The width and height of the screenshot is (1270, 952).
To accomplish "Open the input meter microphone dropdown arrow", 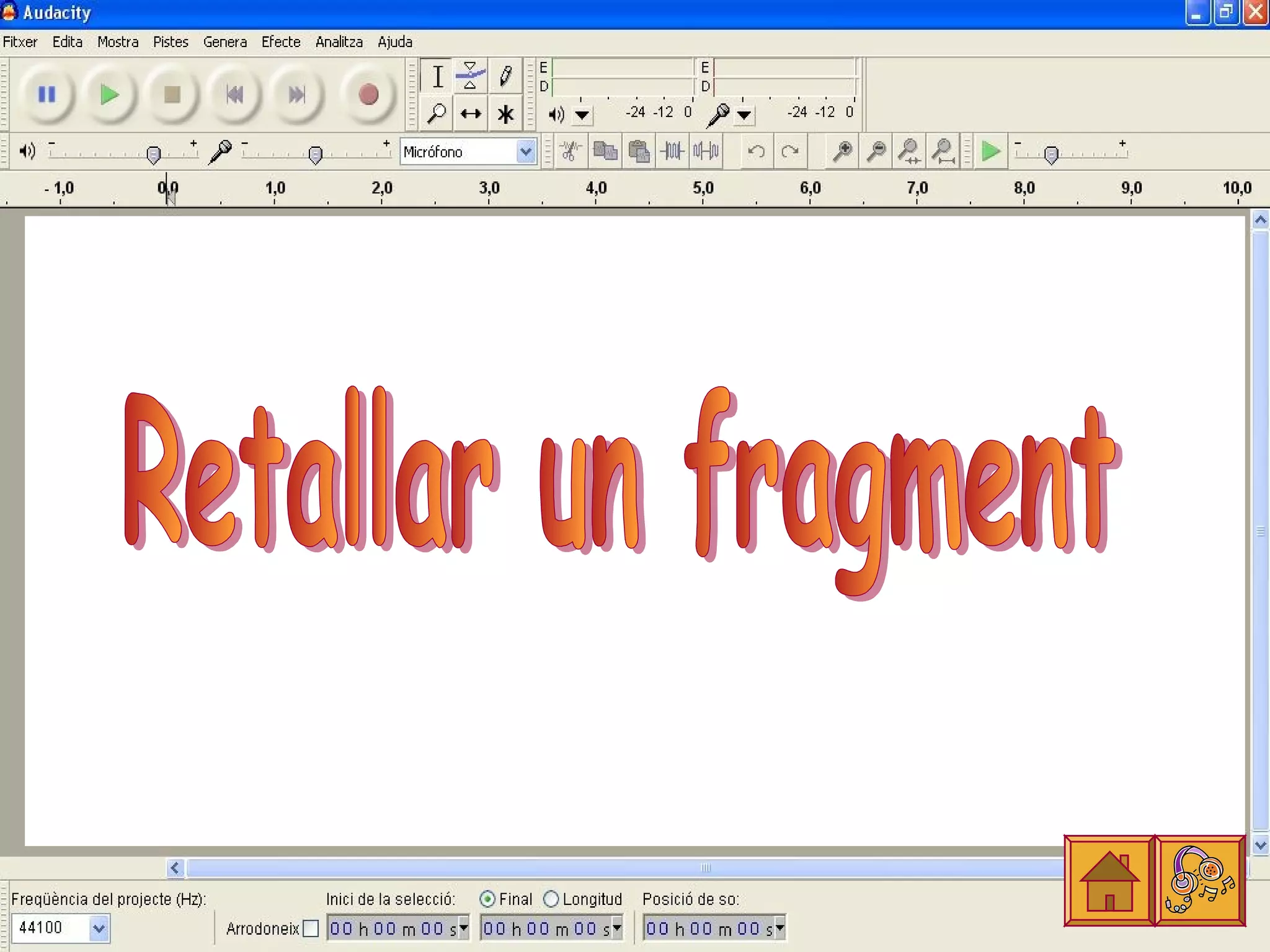I will [x=744, y=115].
